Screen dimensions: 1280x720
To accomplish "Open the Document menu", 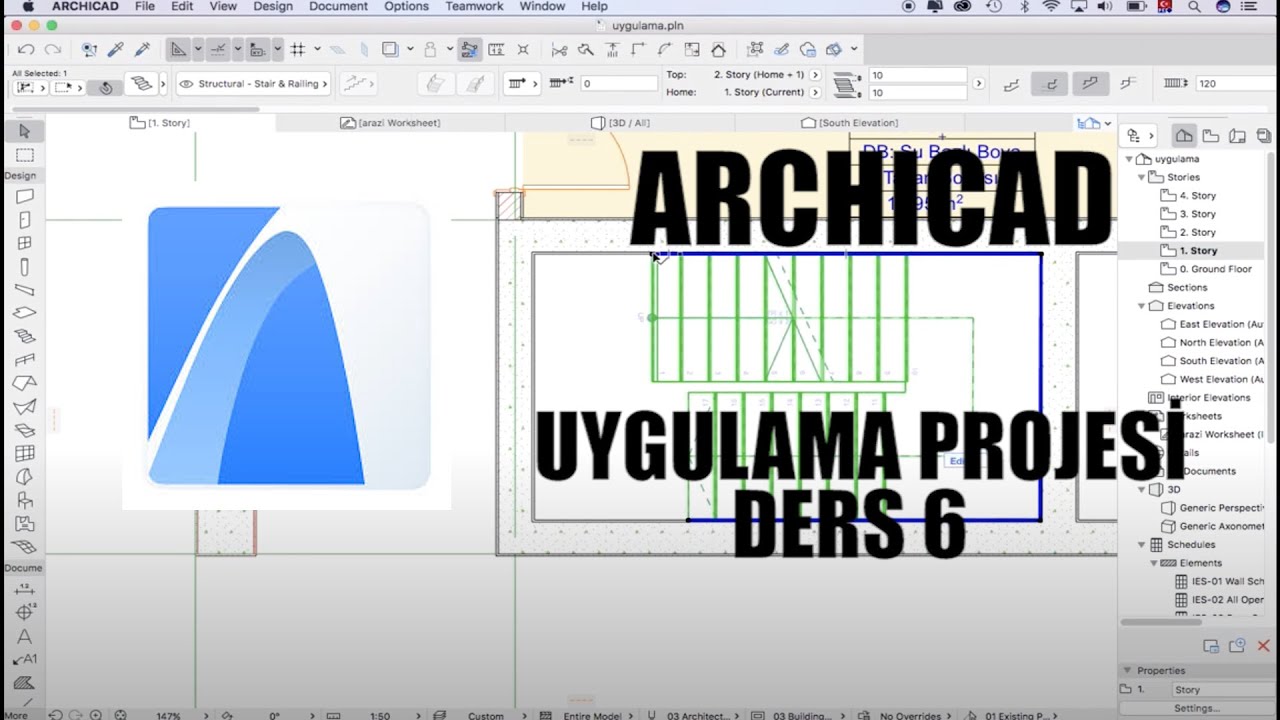I will click(338, 7).
